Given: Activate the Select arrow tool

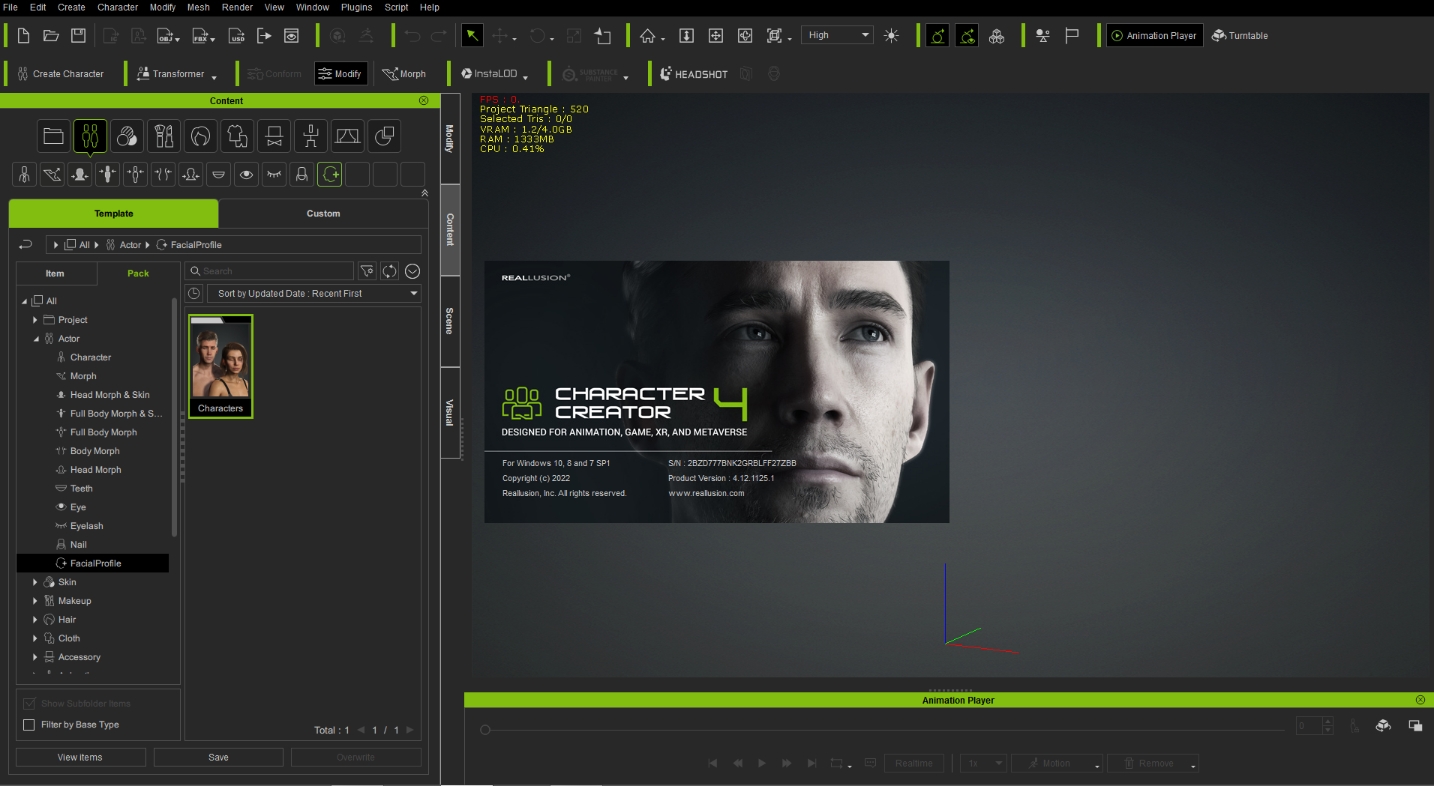Looking at the screenshot, I should [472, 36].
